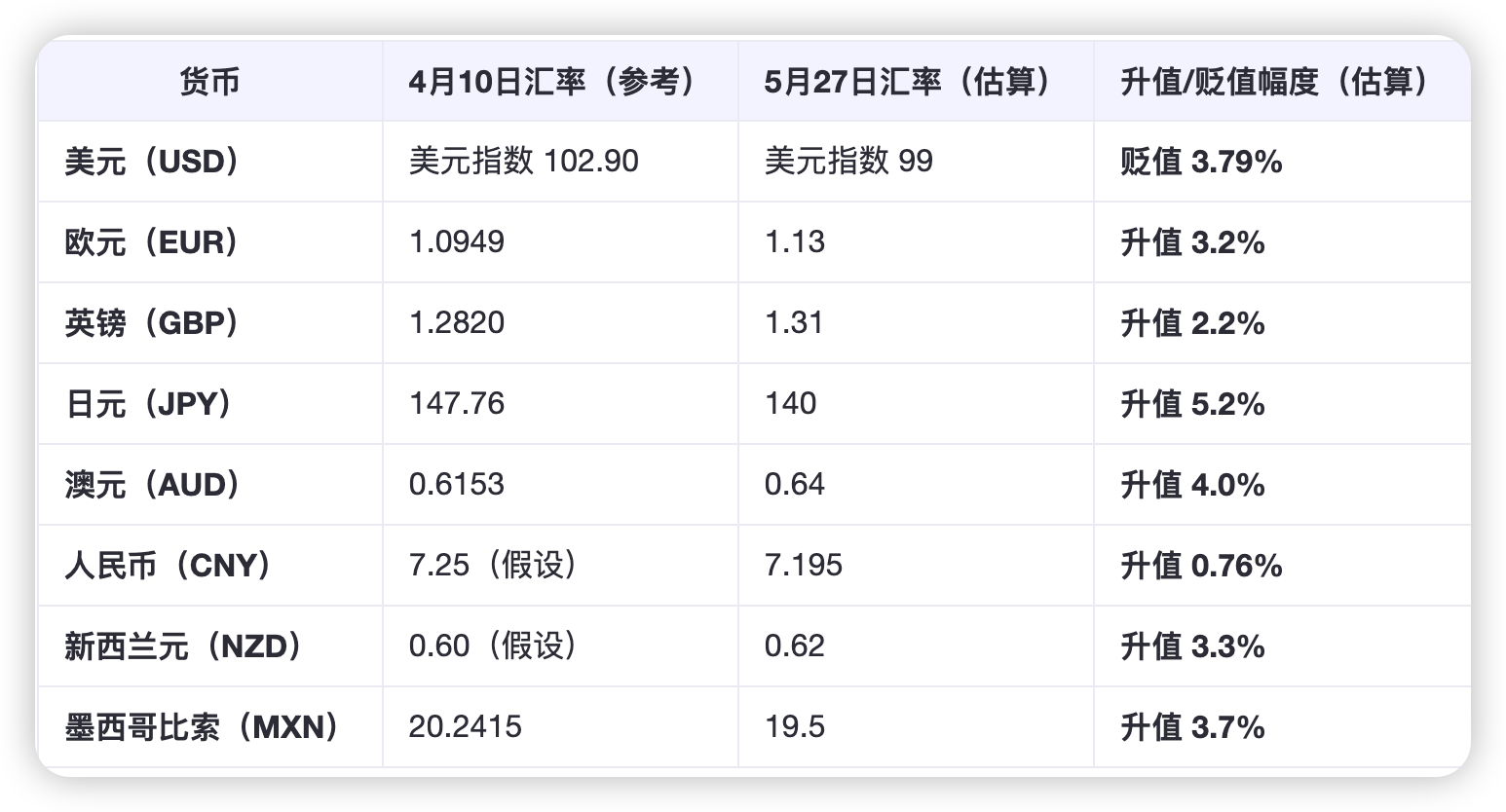Click the 欧元（EUR） currency cell
Image resolution: width=1506 pixels, height=812 pixels.
tap(153, 242)
